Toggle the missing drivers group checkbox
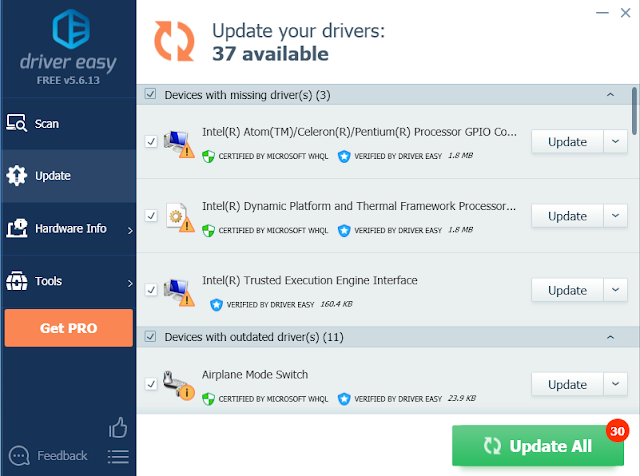Screen dimensions: 640x476 (x=150, y=94)
